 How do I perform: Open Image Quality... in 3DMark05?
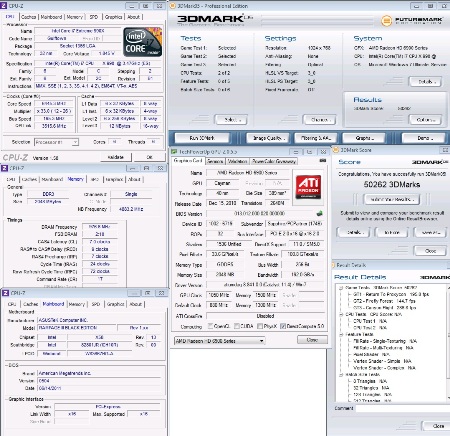click(269, 138)
